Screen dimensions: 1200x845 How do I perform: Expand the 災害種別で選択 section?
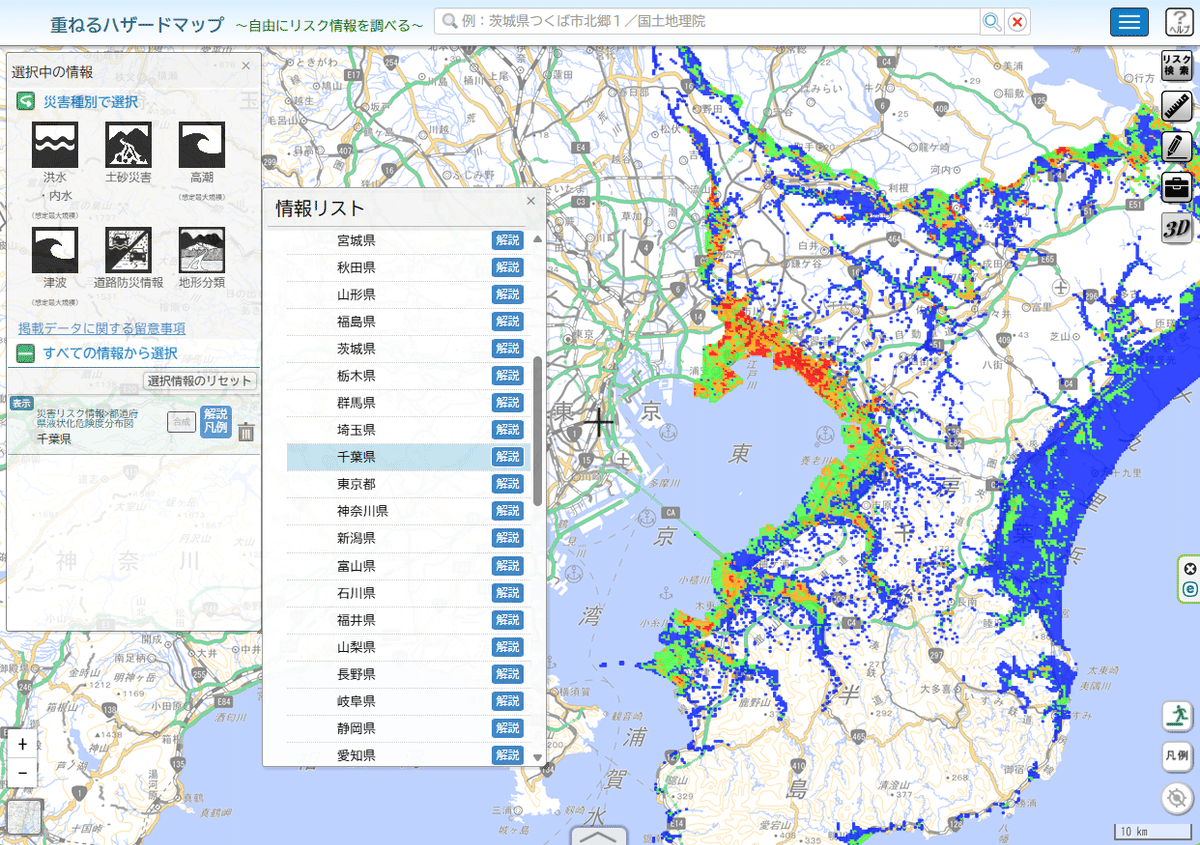27,101
